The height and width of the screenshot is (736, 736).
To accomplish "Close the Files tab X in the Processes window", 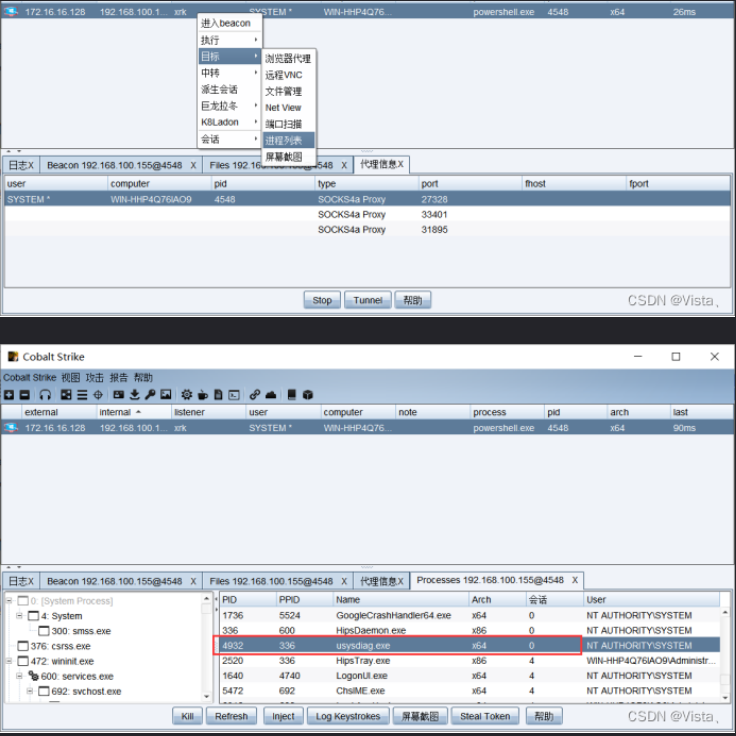I will 344,581.
